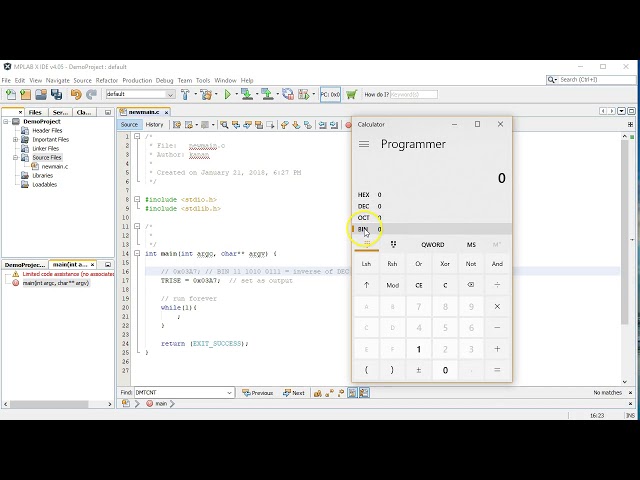Switch Calculator to bit toggling keypad
Viewport: 640px width, 480px height.
point(393,244)
